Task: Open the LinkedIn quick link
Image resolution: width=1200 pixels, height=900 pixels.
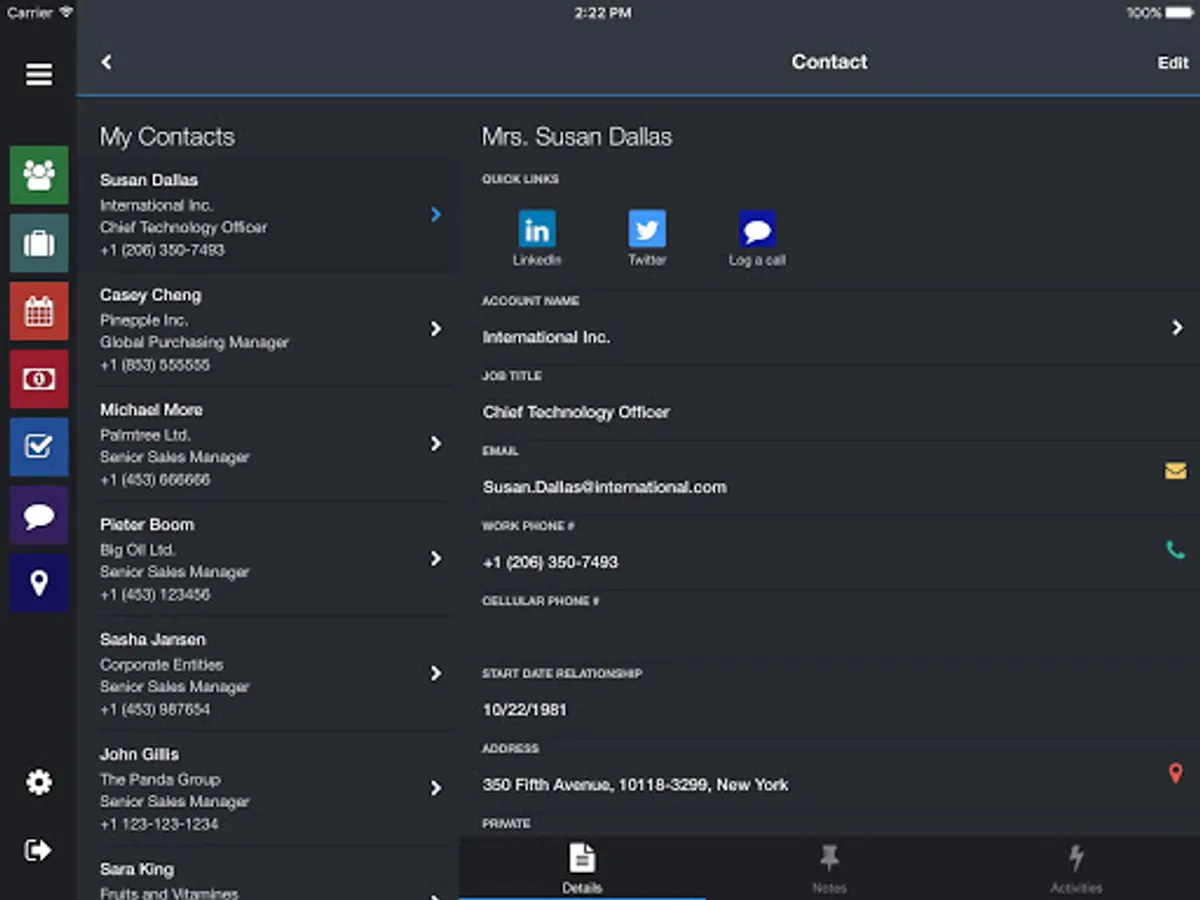Action: 537,229
